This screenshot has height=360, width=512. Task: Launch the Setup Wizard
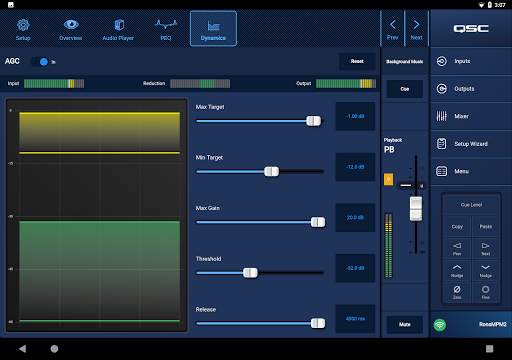471,144
